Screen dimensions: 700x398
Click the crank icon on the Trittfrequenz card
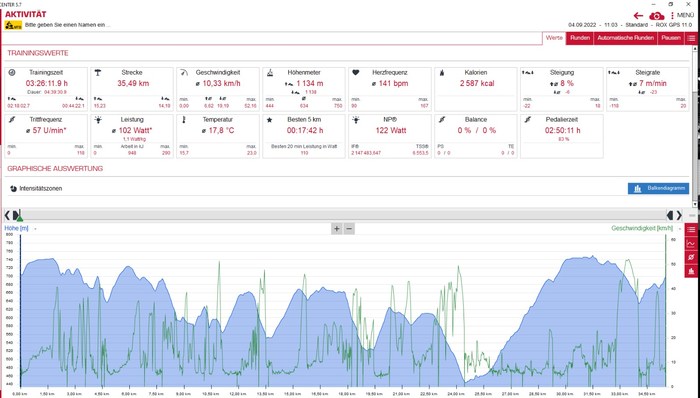pos(12,120)
